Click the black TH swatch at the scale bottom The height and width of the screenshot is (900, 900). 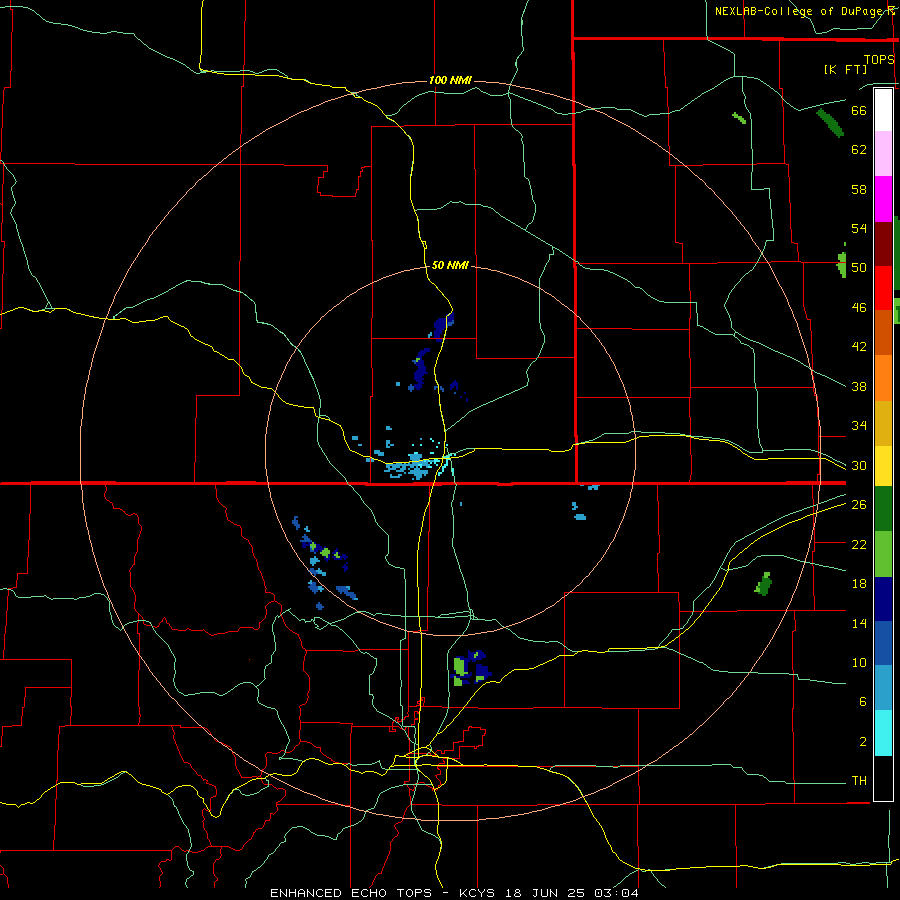[883, 778]
